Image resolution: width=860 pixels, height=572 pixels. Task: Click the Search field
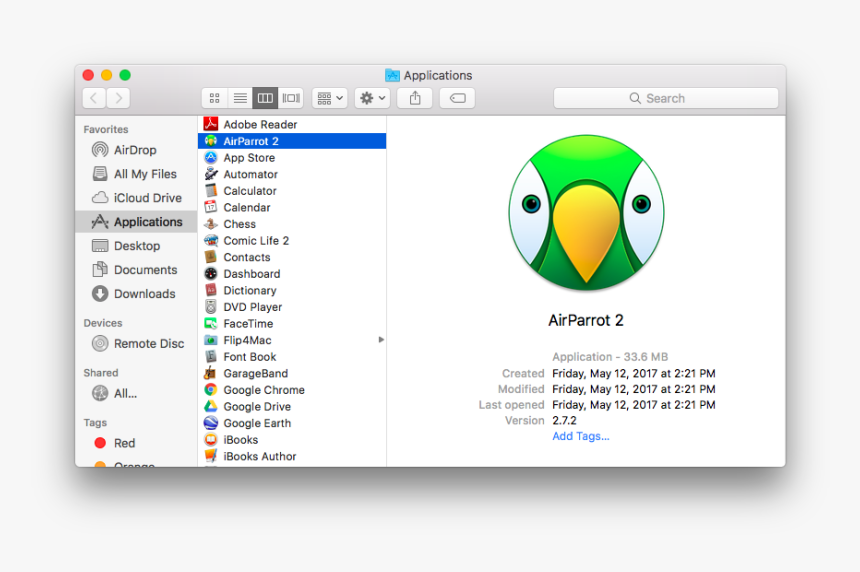click(x=666, y=98)
